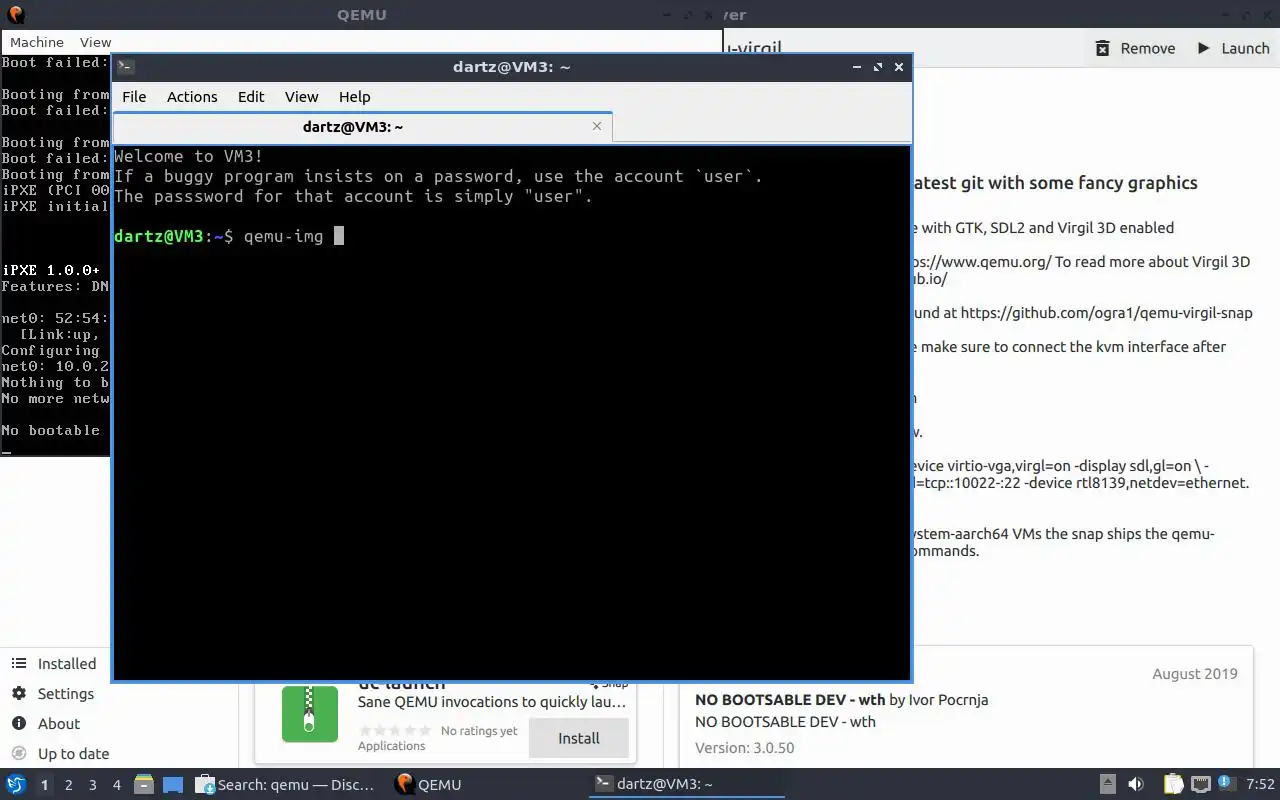Open the application launcher menu icon
Screen dimensions: 1280x800
click(x=16, y=784)
